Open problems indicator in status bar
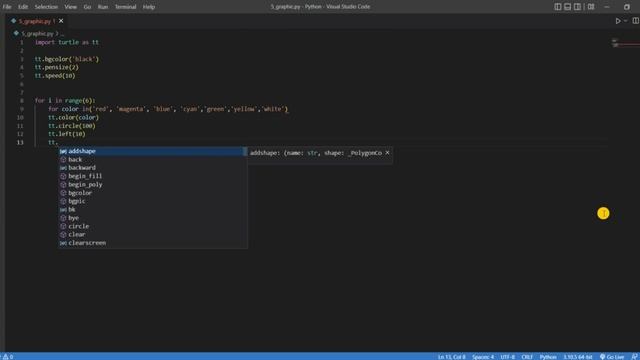Viewport: 640px width, 360px height. pos(8,356)
